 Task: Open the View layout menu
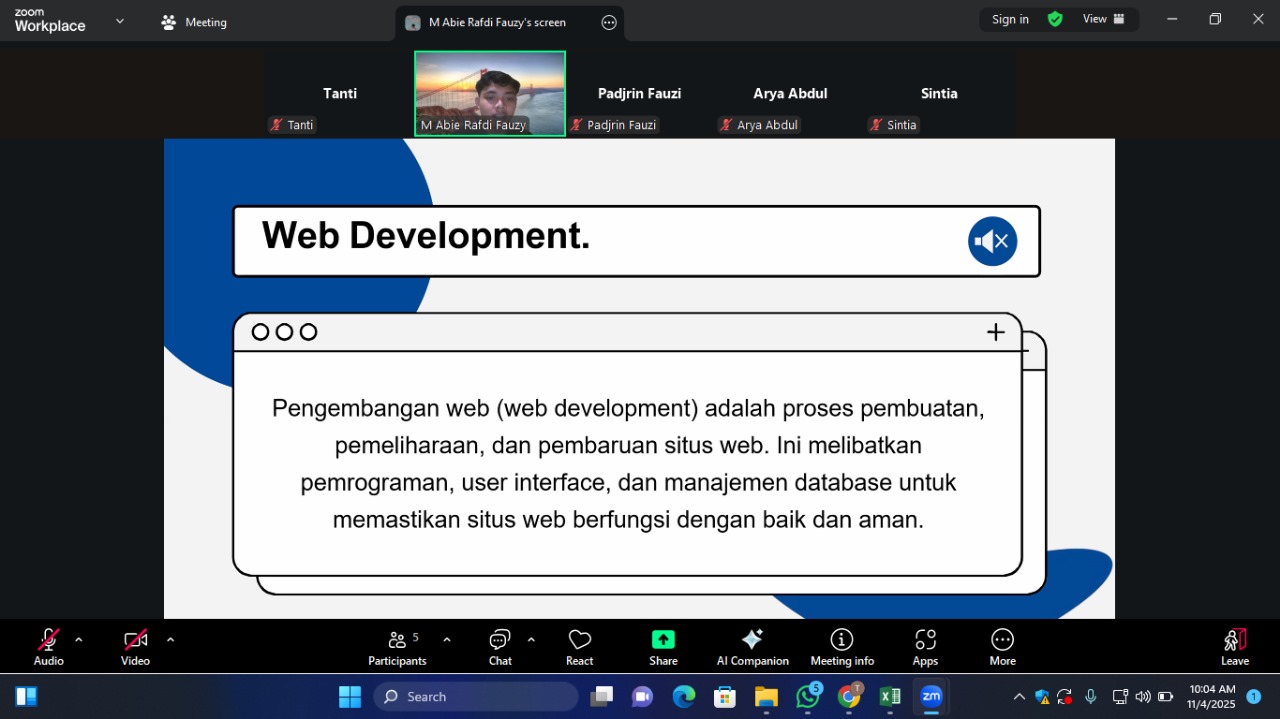click(1103, 19)
